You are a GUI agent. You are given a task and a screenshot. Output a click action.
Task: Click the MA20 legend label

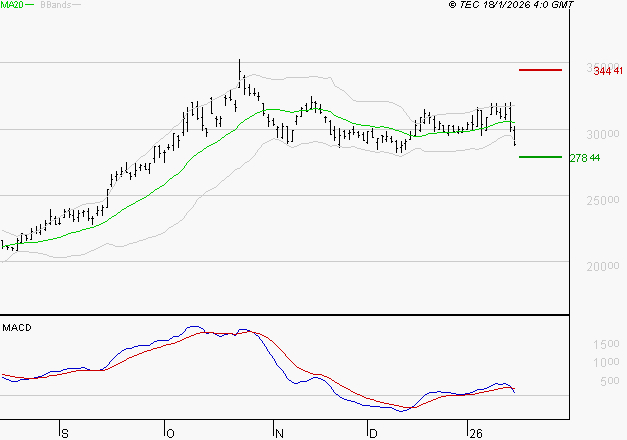(x=12, y=5)
